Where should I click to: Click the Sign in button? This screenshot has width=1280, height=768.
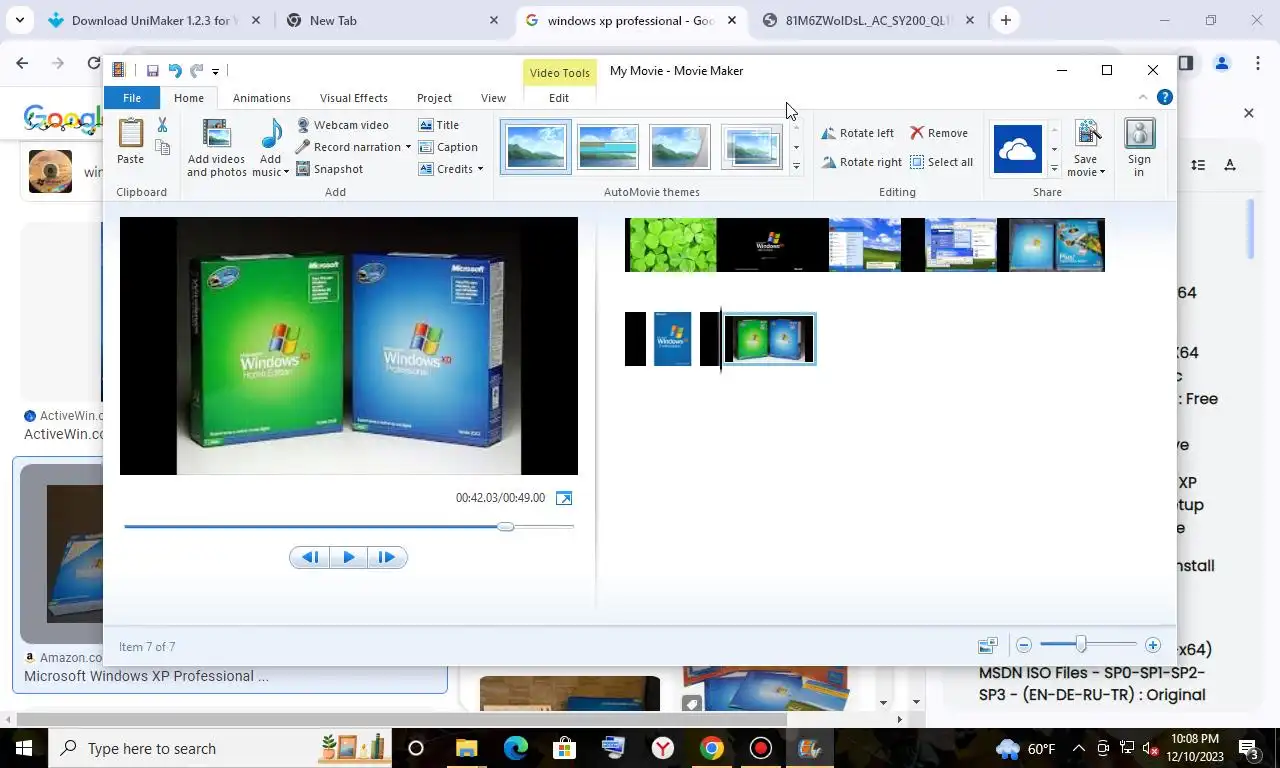pyautogui.click(x=1139, y=148)
